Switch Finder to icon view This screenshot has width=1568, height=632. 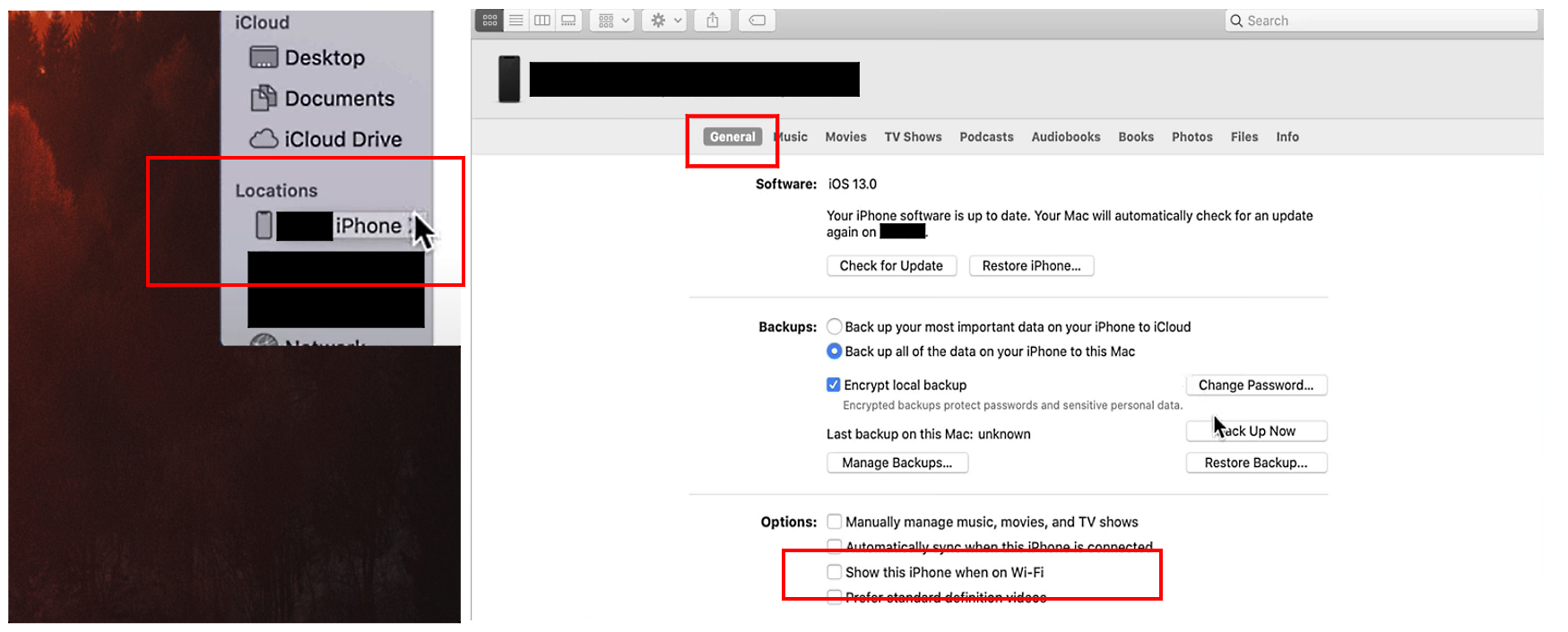489,21
